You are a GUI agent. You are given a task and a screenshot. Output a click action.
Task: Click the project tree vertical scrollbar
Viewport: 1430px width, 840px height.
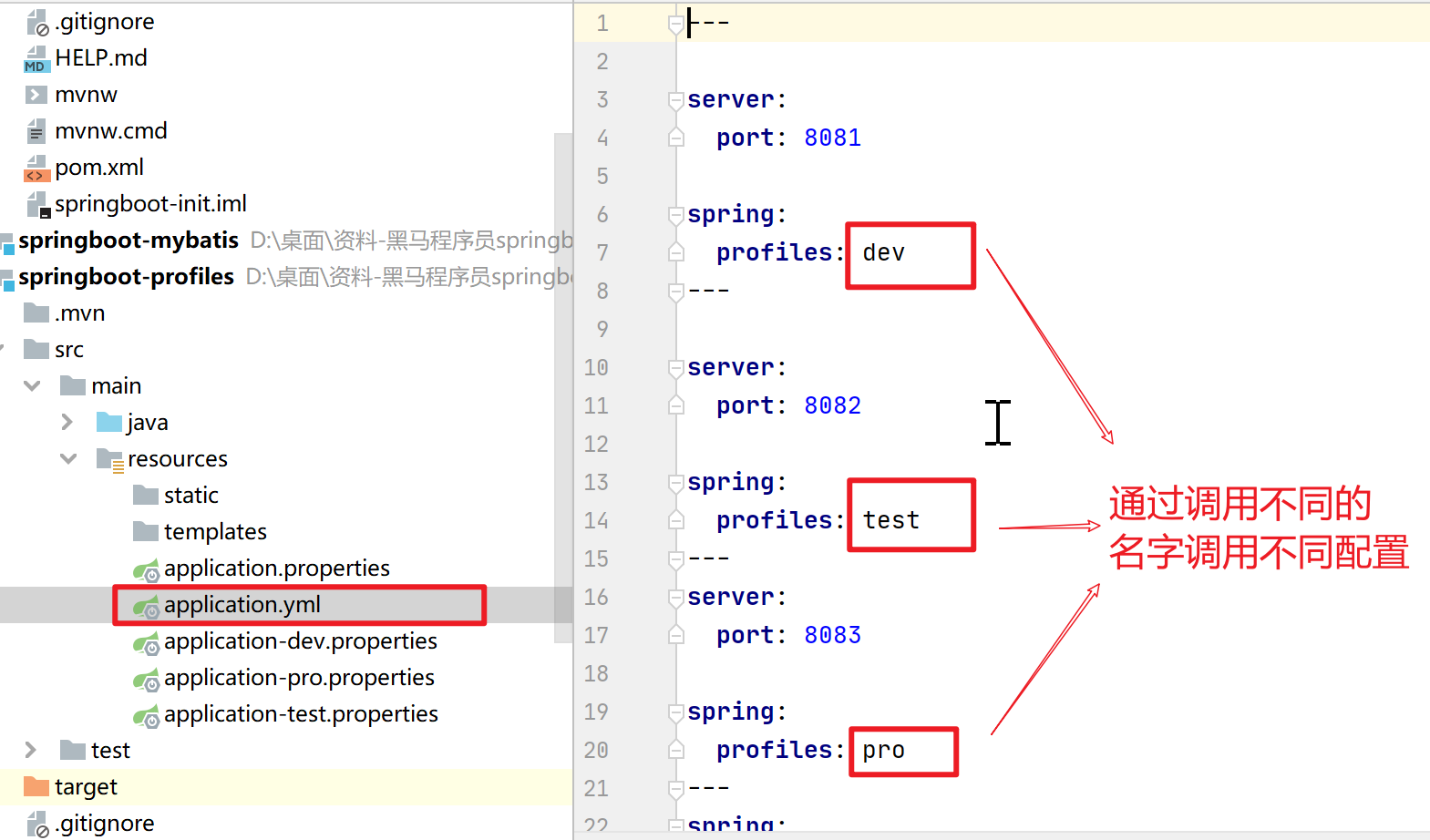563,387
